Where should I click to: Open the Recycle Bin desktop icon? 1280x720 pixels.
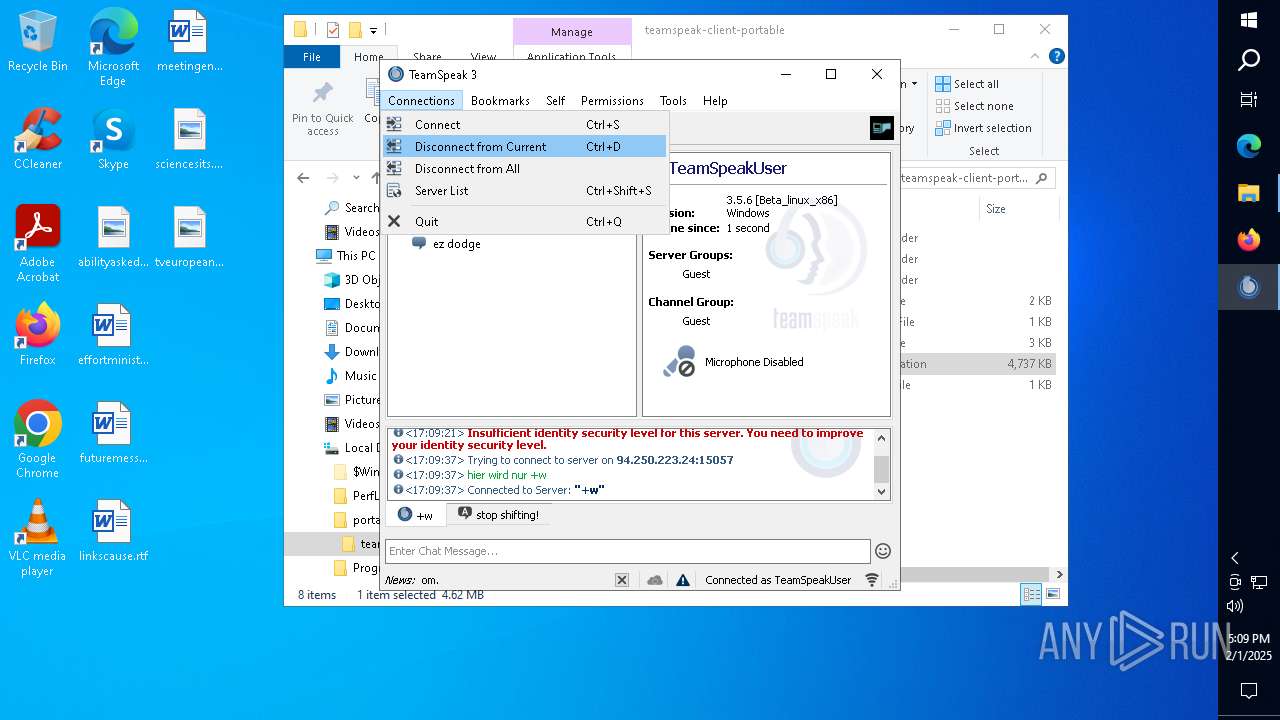pos(38,41)
